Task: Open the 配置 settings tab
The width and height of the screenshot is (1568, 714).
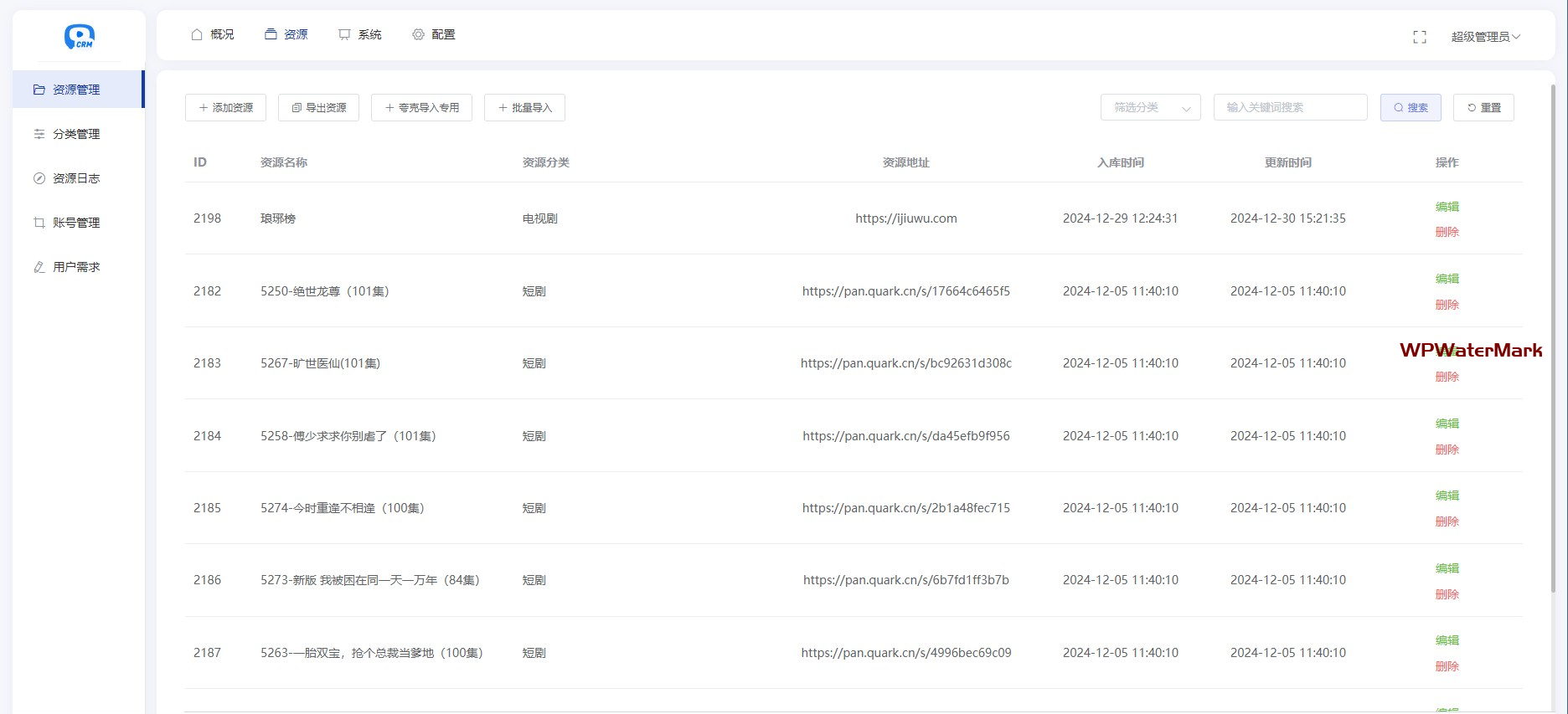Action: [x=434, y=34]
